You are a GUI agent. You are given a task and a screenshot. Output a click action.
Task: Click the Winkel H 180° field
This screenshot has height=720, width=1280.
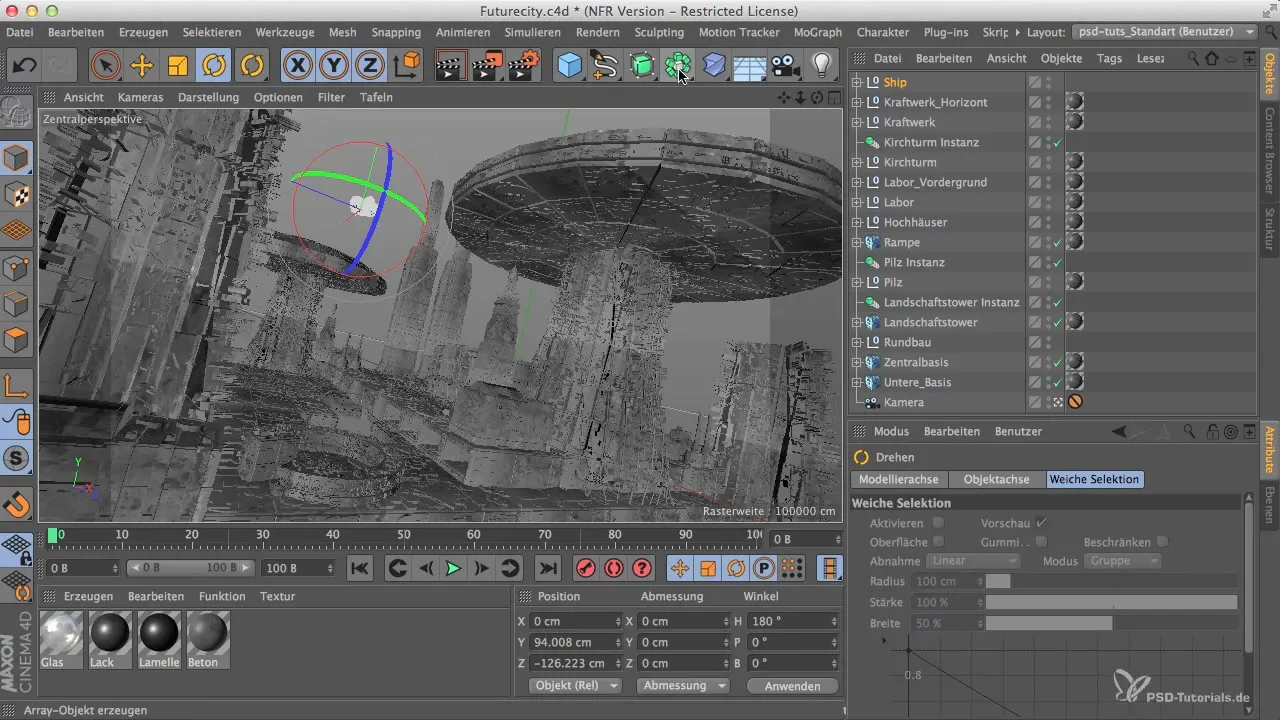point(791,621)
